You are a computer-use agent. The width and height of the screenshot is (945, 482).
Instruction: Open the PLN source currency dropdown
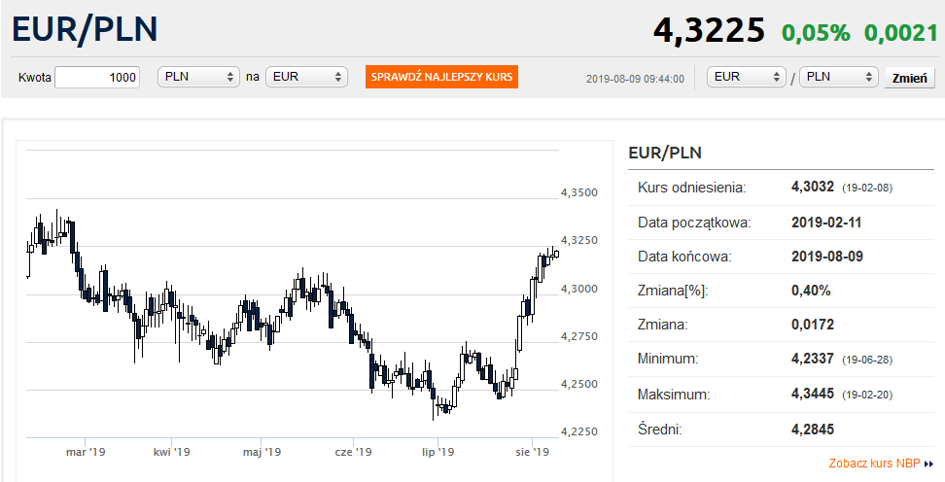click(x=198, y=77)
